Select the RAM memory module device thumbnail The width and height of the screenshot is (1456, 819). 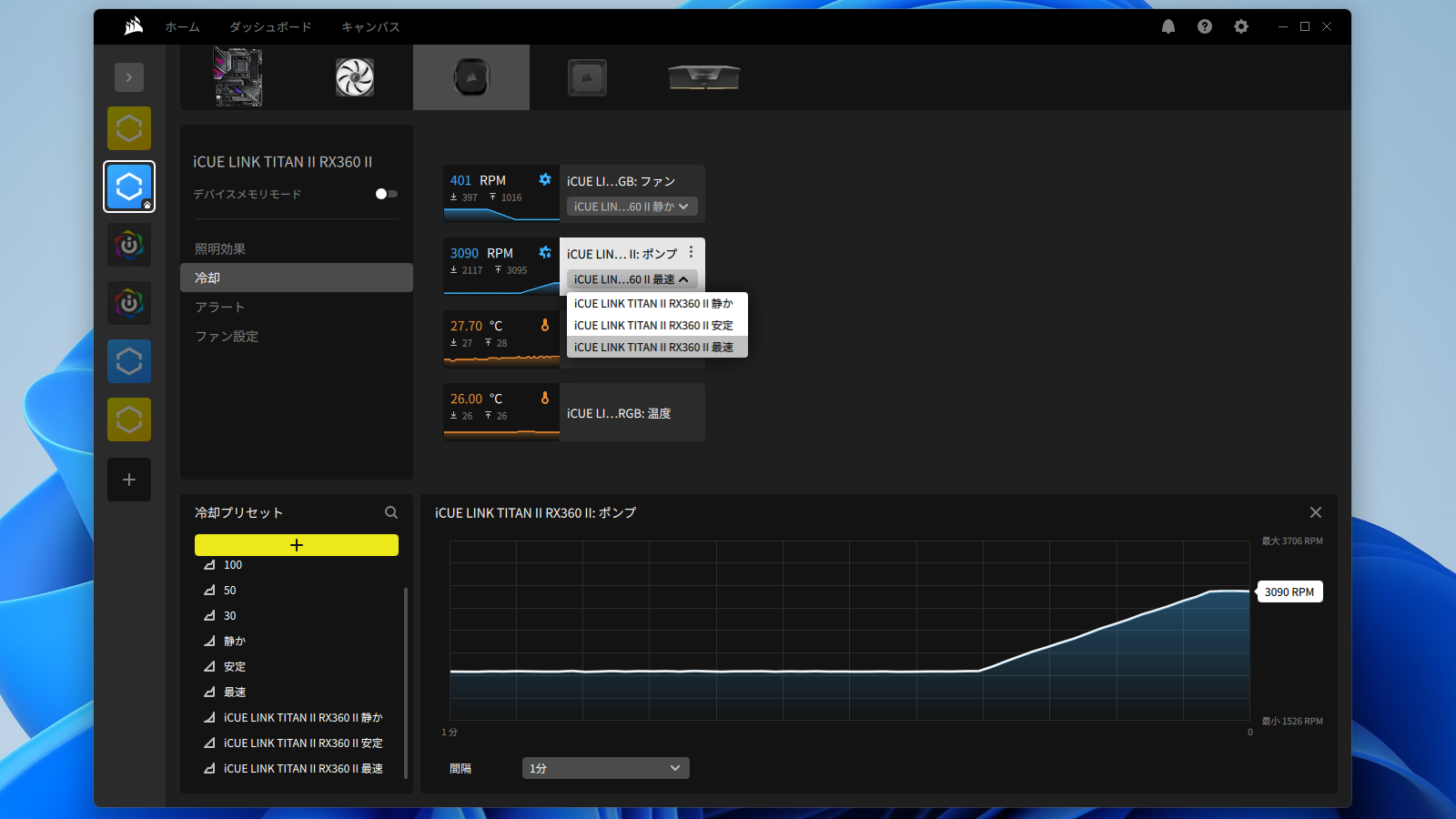(x=704, y=77)
